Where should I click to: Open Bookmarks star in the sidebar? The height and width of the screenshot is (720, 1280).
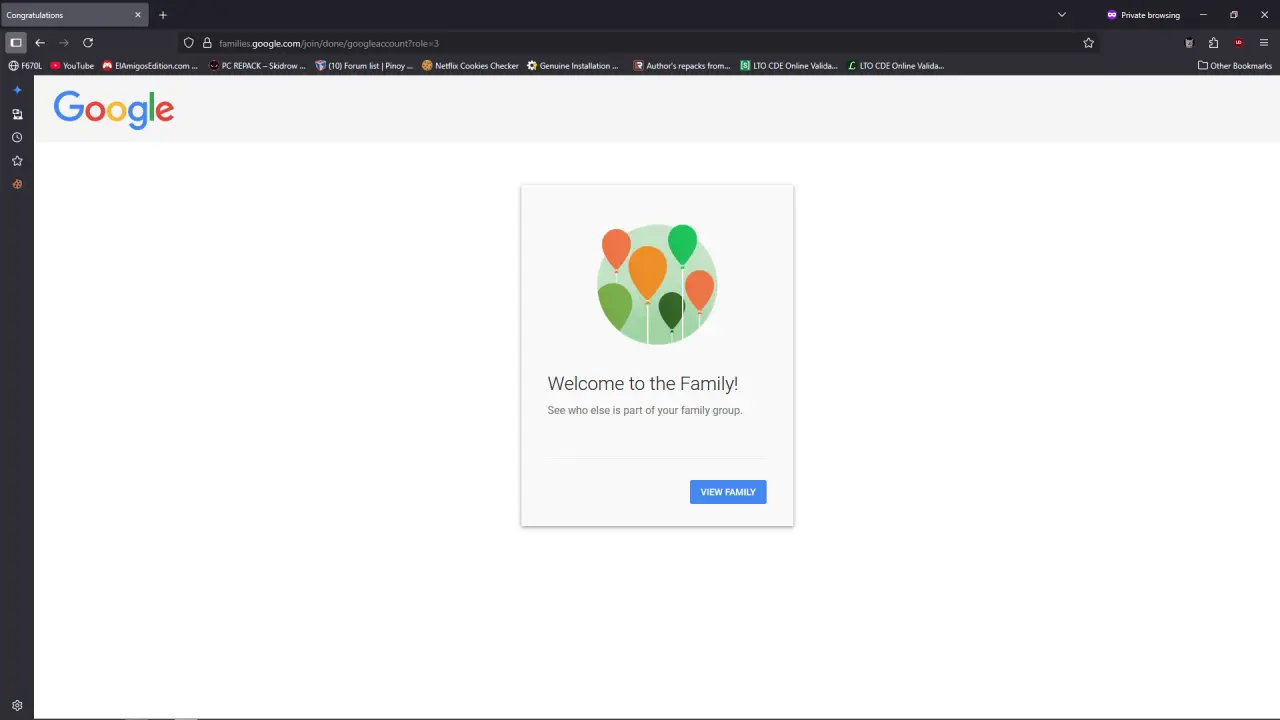tap(17, 161)
